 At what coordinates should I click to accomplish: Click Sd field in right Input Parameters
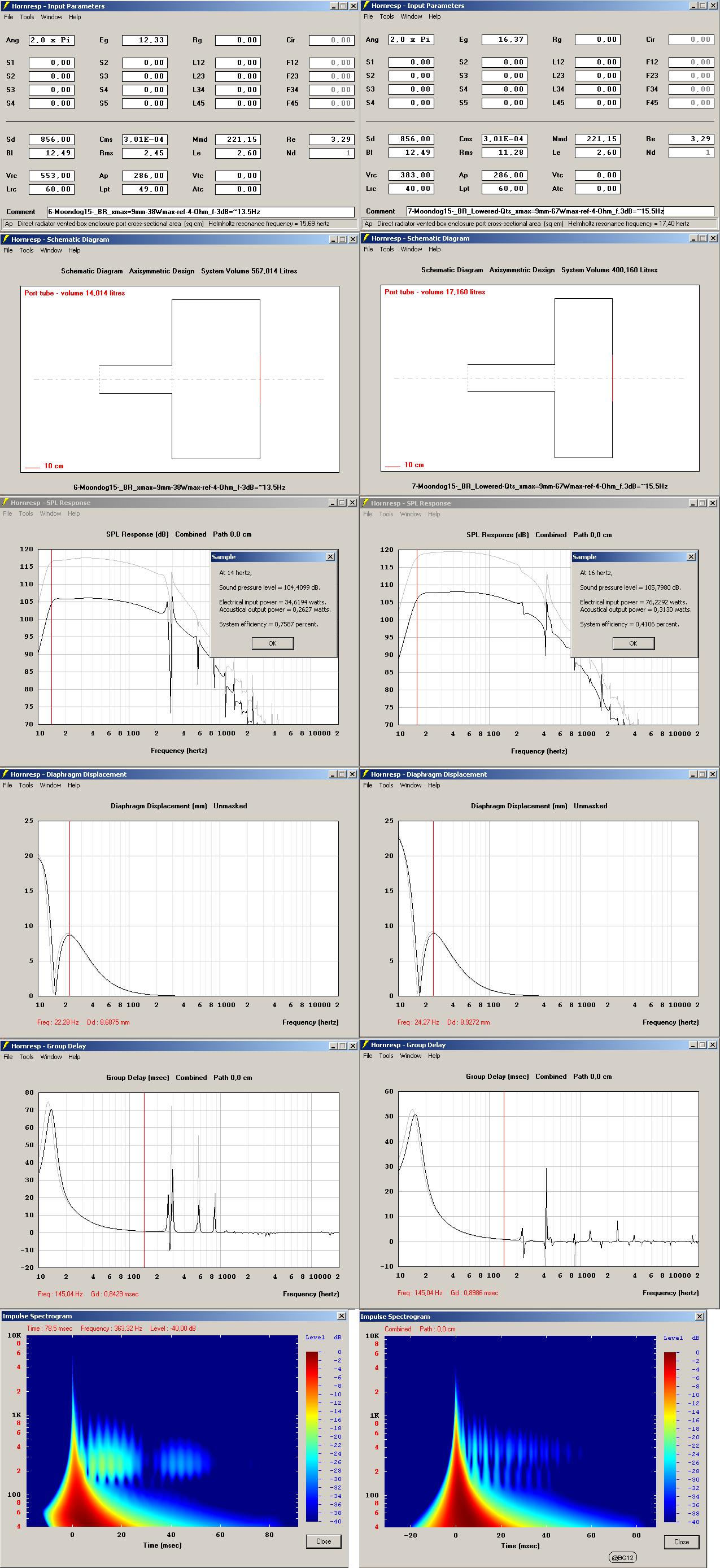click(412, 139)
